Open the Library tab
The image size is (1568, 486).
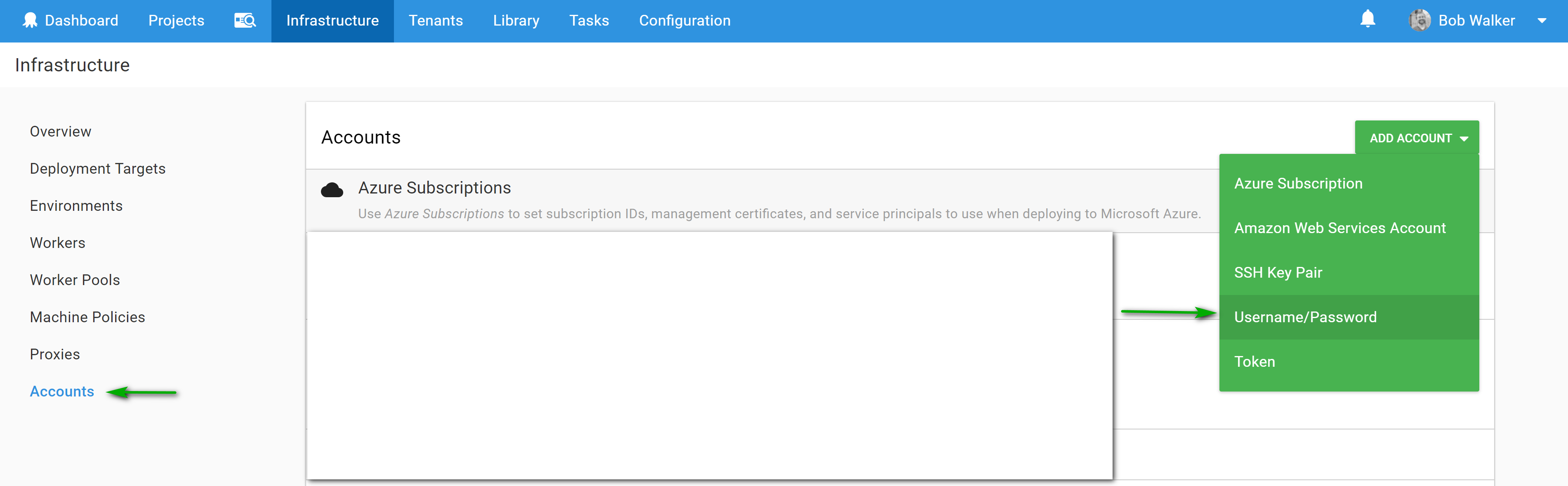click(516, 21)
